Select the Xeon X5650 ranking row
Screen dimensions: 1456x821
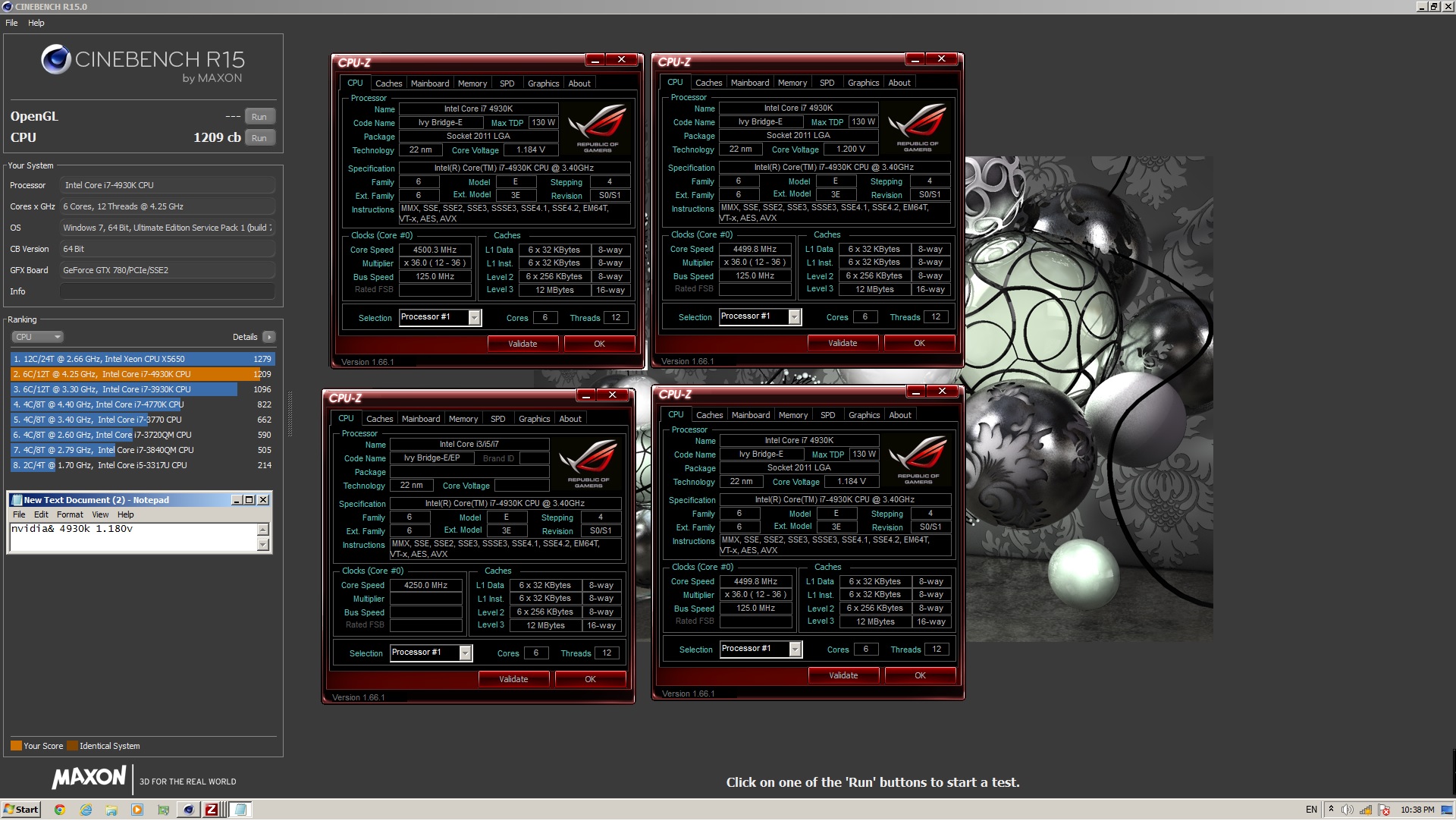tap(143, 360)
